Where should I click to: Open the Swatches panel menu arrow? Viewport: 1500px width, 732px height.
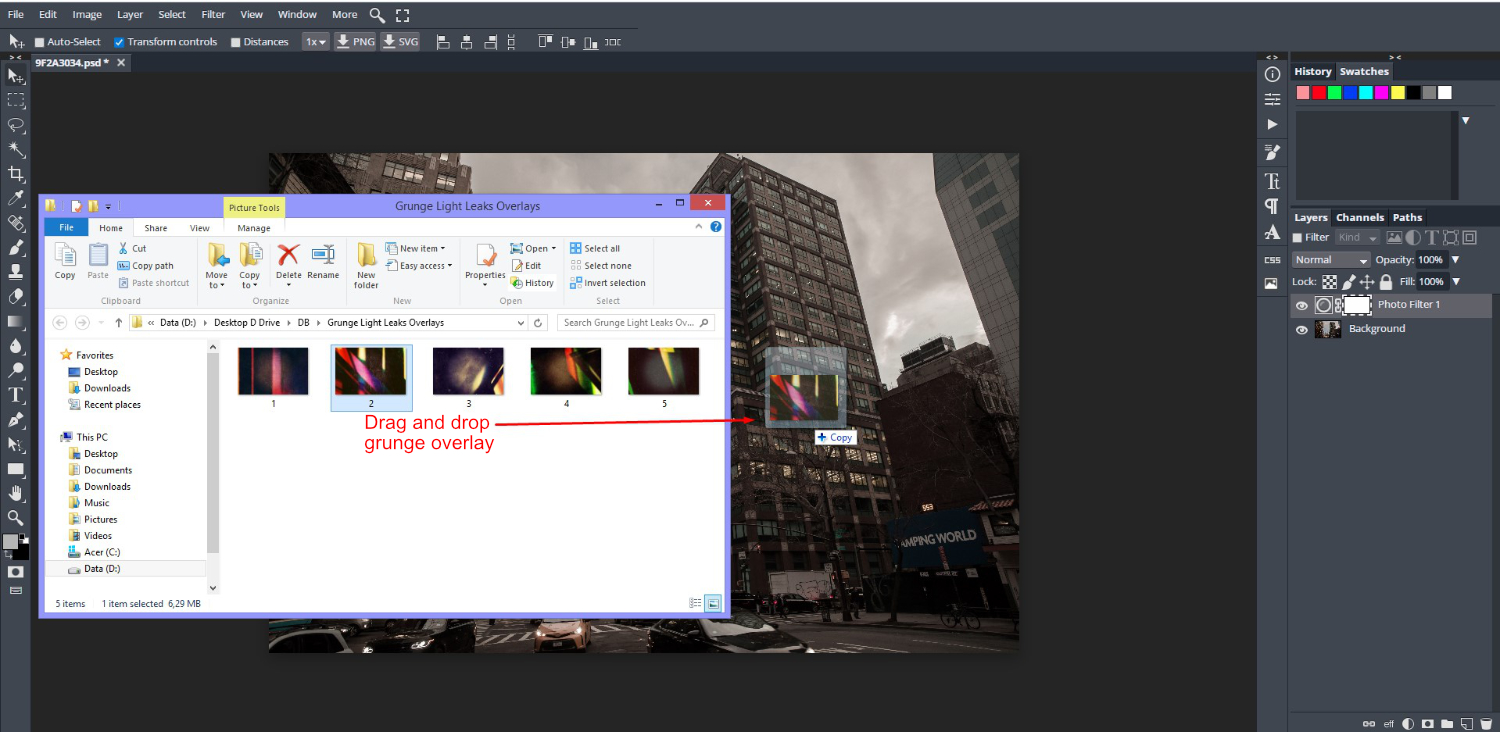1465,120
